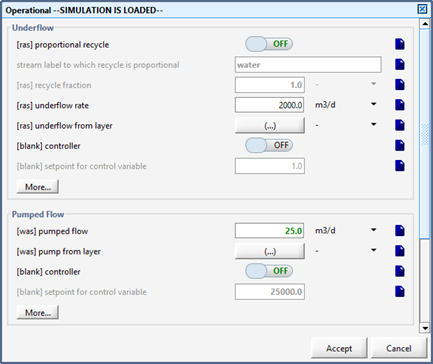Click Underflow setpoint field showing 1.0

pos(270,166)
